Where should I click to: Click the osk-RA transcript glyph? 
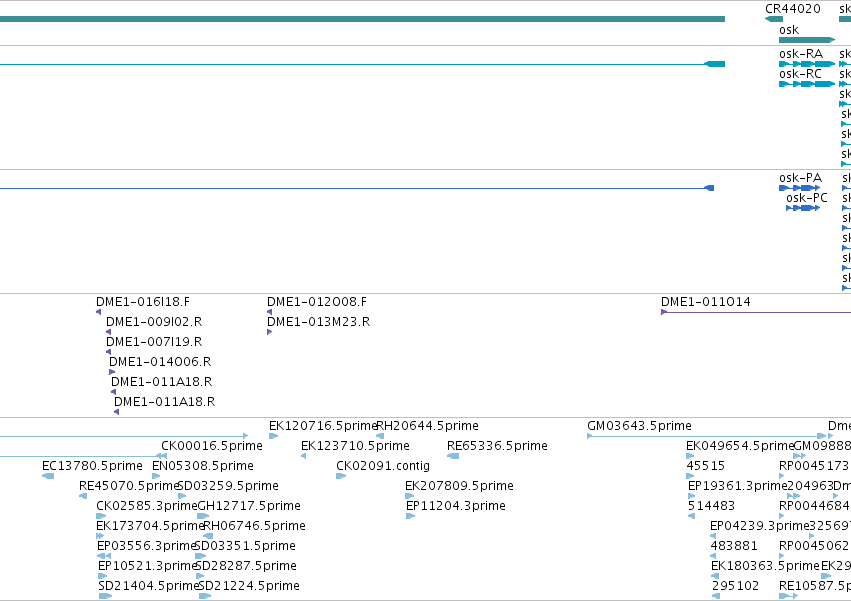click(807, 64)
